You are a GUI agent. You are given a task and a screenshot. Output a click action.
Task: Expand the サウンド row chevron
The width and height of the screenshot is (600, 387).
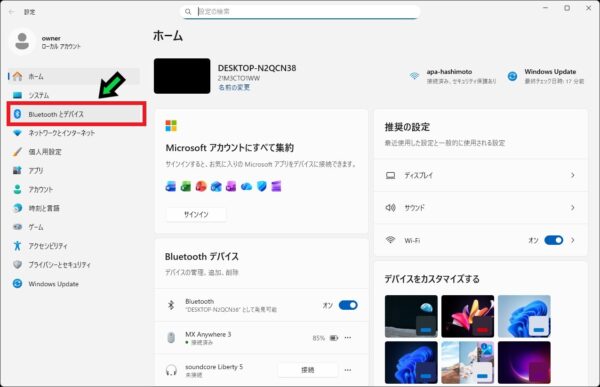point(573,207)
